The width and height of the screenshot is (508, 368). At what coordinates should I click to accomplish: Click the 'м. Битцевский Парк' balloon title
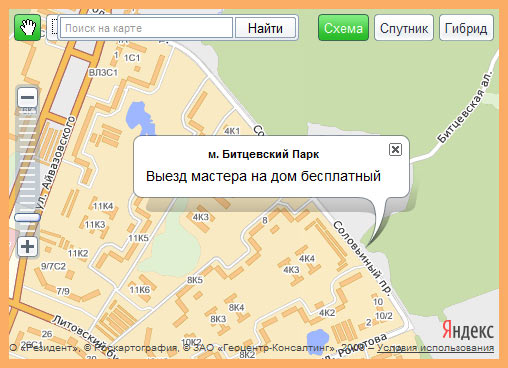[x=263, y=154]
